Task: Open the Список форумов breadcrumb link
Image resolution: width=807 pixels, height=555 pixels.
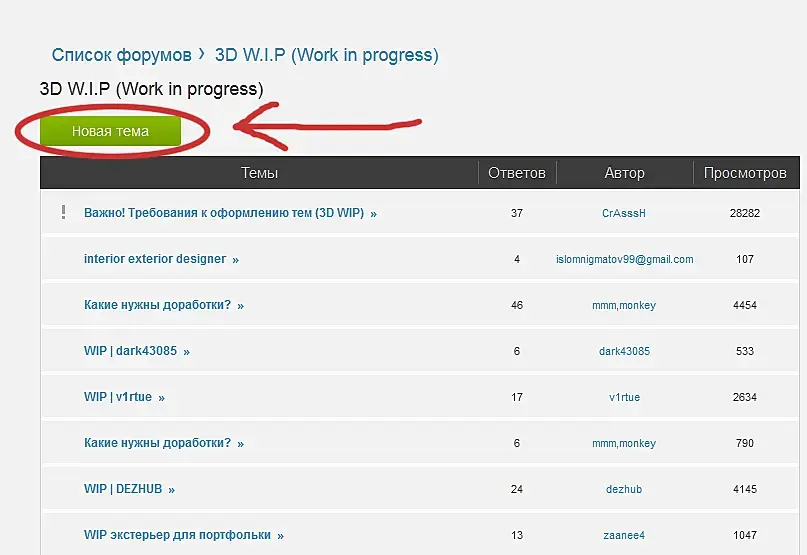Action: 121,55
